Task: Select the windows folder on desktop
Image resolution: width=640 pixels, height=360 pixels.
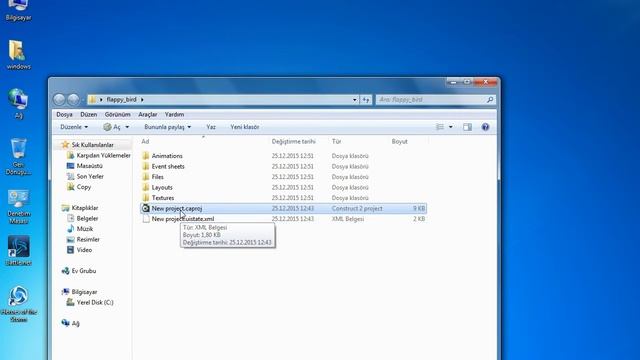Action: (x=18, y=55)
